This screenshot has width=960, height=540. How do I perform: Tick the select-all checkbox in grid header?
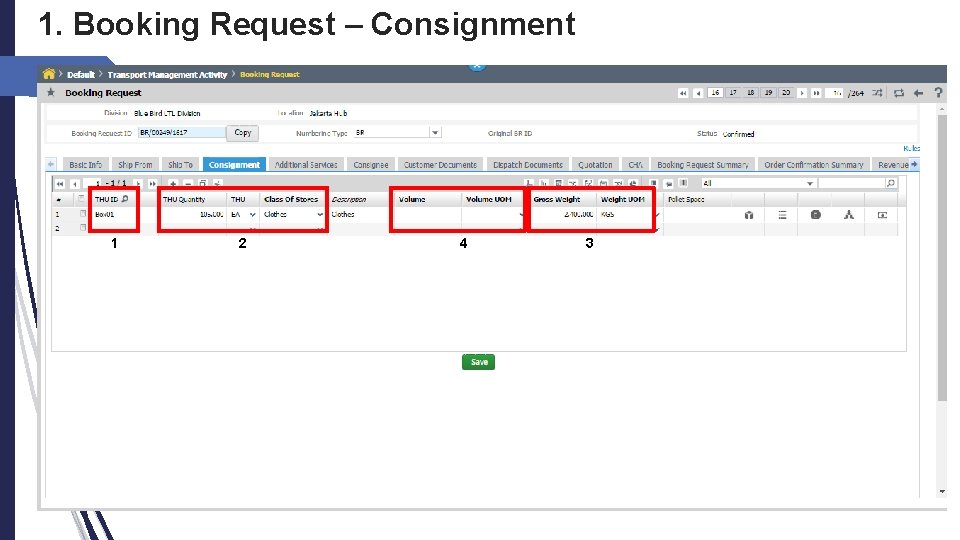tap(81, 199)
